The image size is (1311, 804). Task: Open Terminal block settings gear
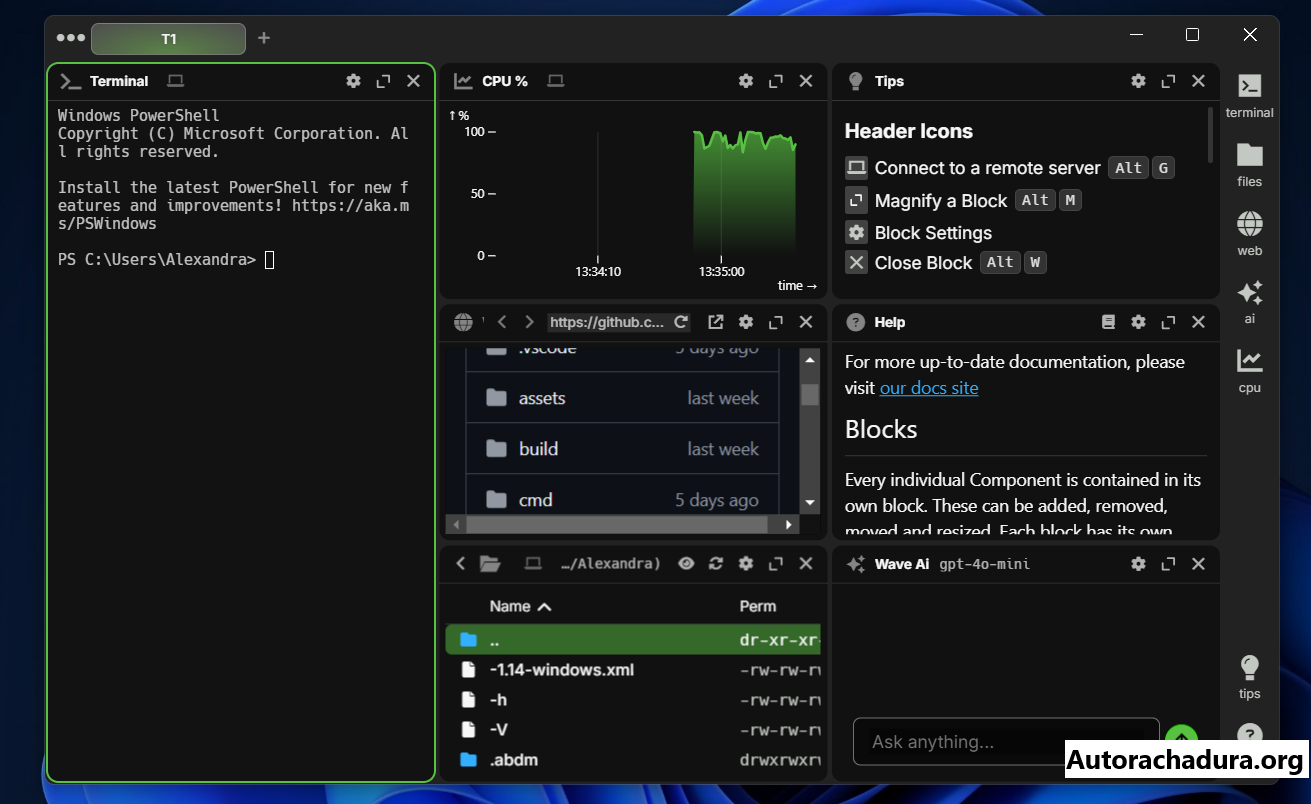coord(353,81)
